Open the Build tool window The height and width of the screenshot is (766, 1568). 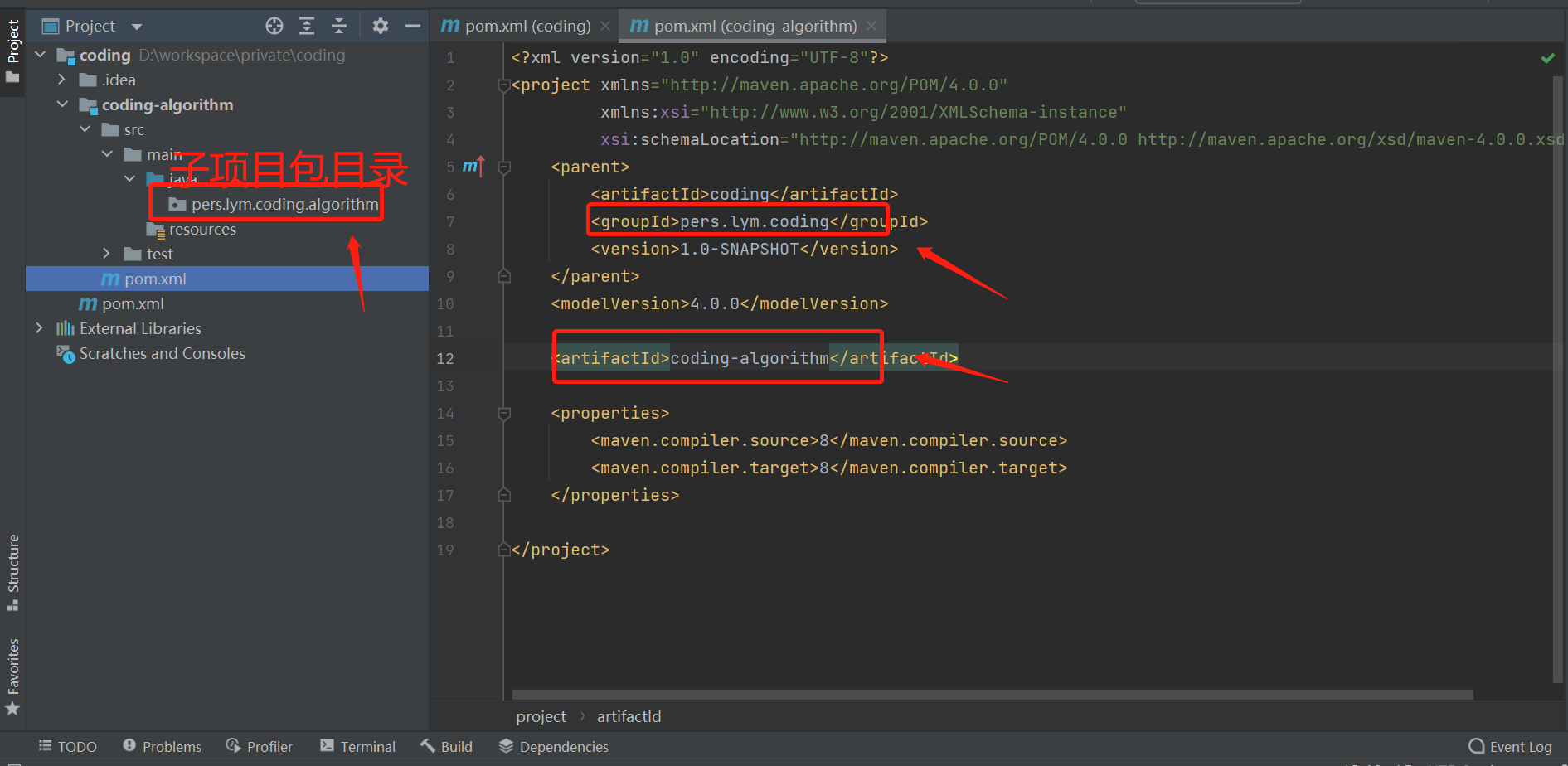pos(446,747)
